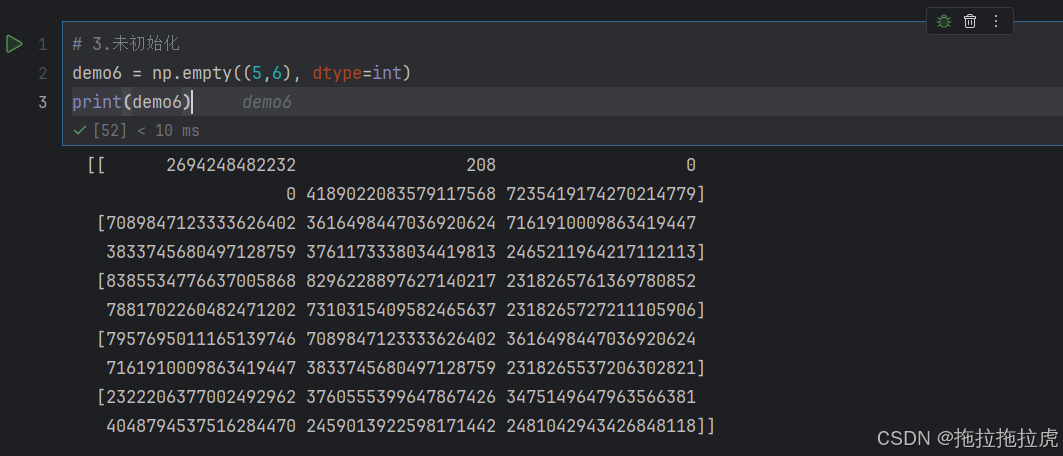The height and width of the screenshot is (456, 1063).
Task: Click the inline hint 'demo6'
Action: coord(266,102)
